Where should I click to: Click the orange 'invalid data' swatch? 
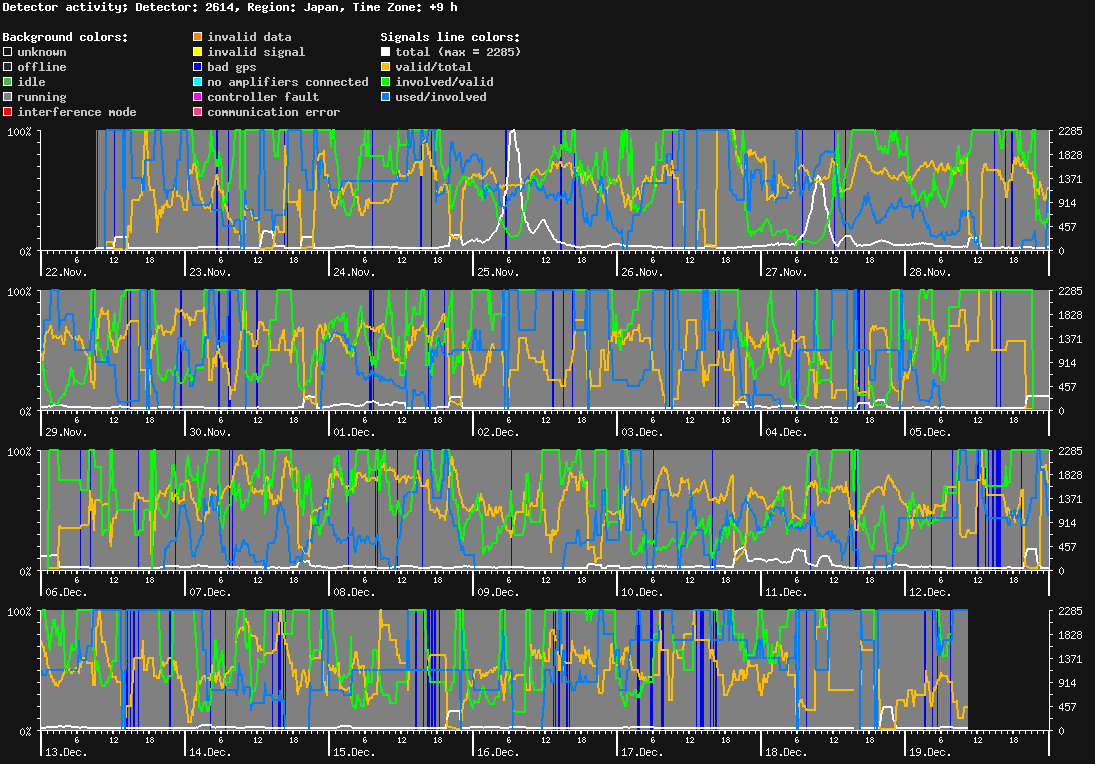tap(198, 36)
